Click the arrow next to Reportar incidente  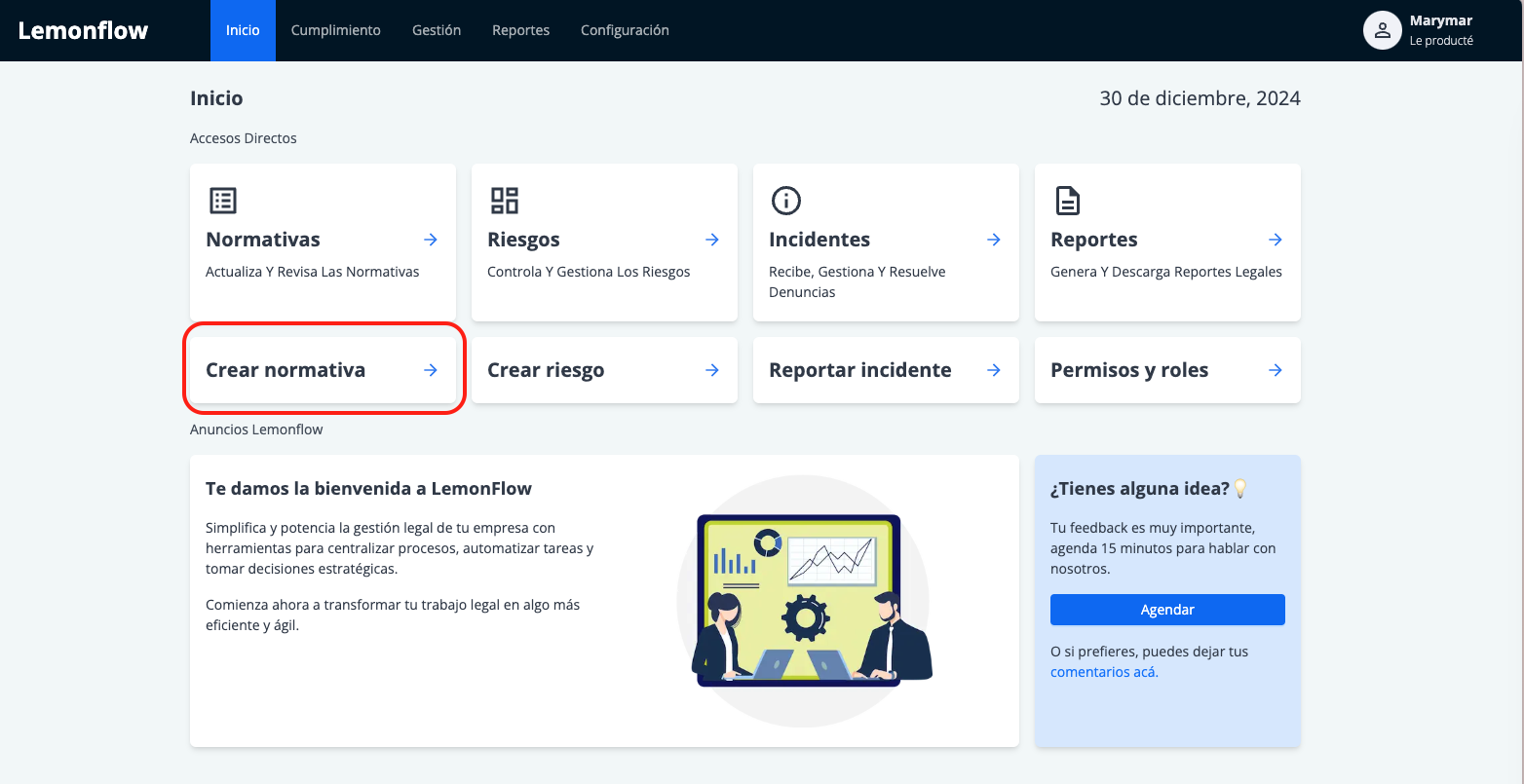click(x=994, y=370)
